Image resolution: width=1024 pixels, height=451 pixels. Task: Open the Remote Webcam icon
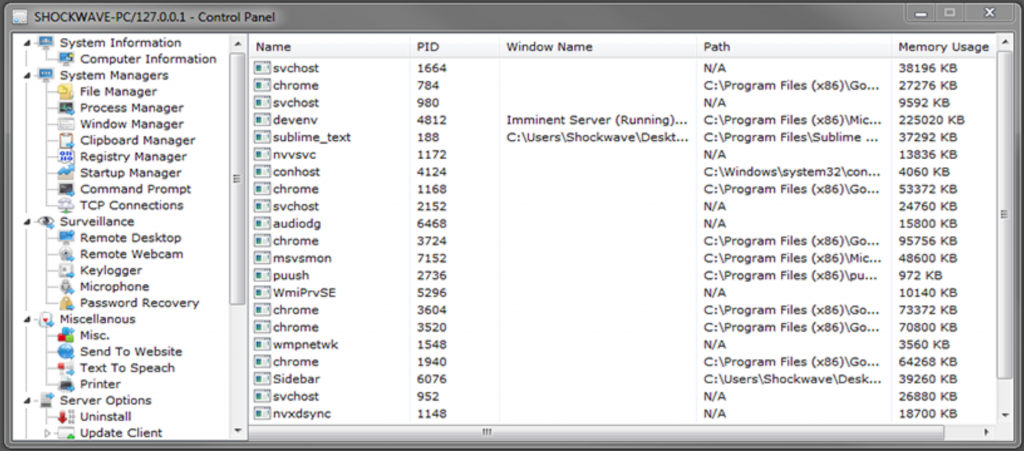coord(66,254)
